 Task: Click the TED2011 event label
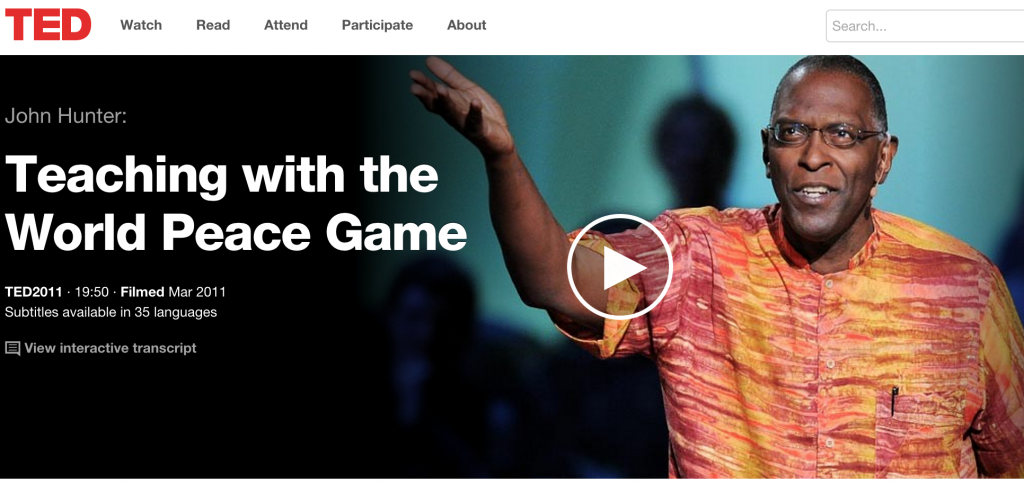point(33,292)
